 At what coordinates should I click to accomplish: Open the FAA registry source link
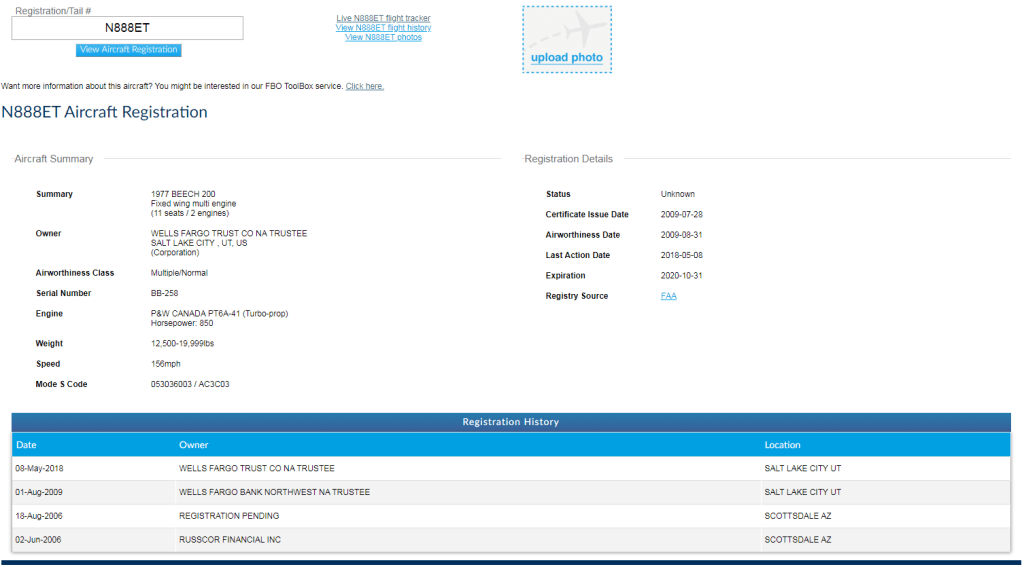(x=668, y=296)
